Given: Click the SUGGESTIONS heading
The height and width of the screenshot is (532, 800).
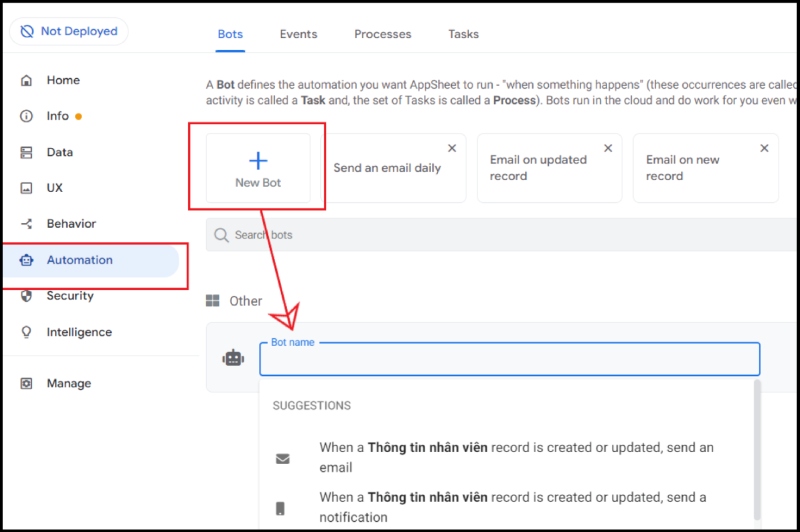Looking at the screenshot, I should (x=312, y=406).
